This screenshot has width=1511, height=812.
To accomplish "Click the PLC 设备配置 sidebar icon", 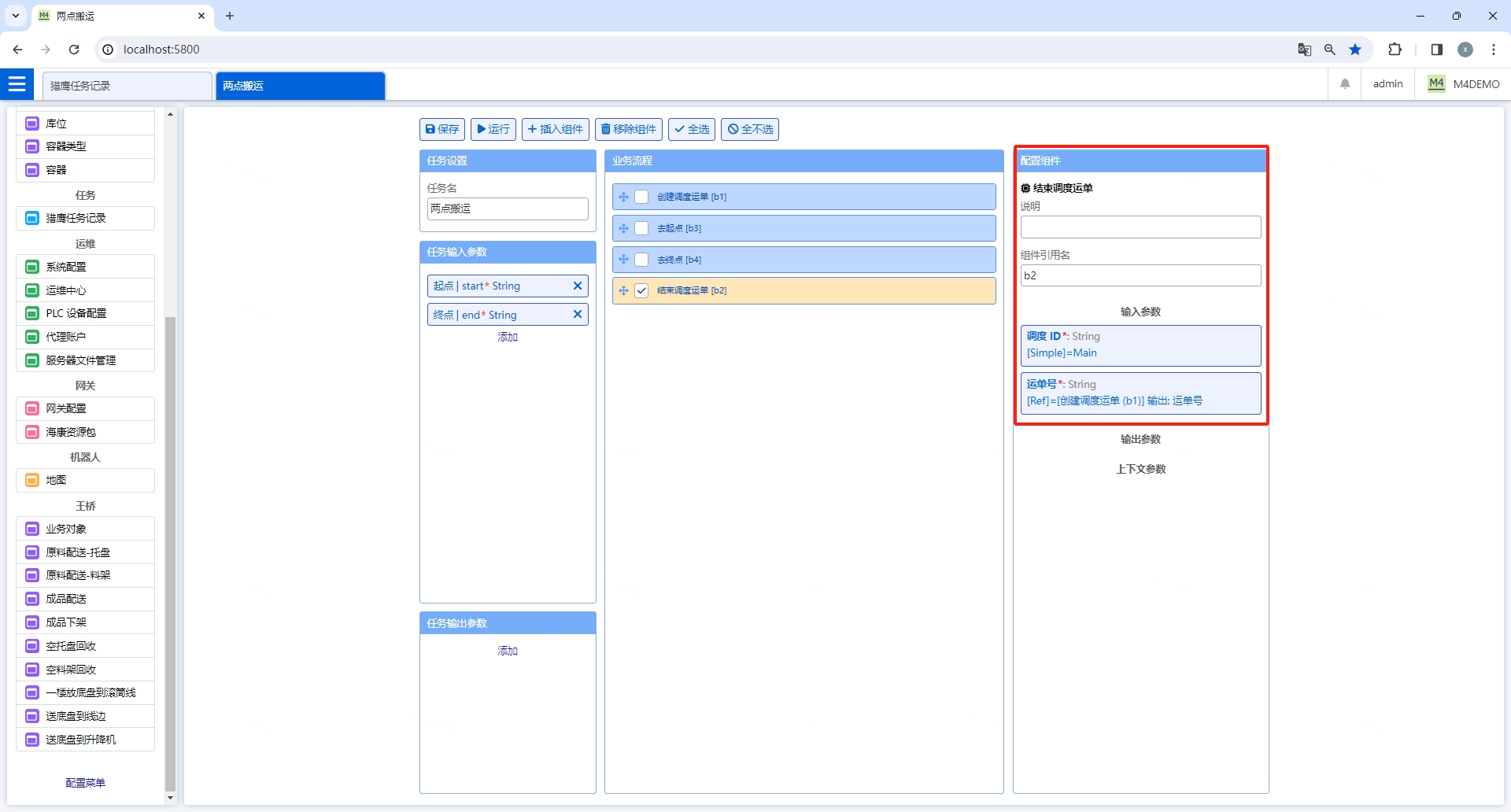I will (32, 313).
